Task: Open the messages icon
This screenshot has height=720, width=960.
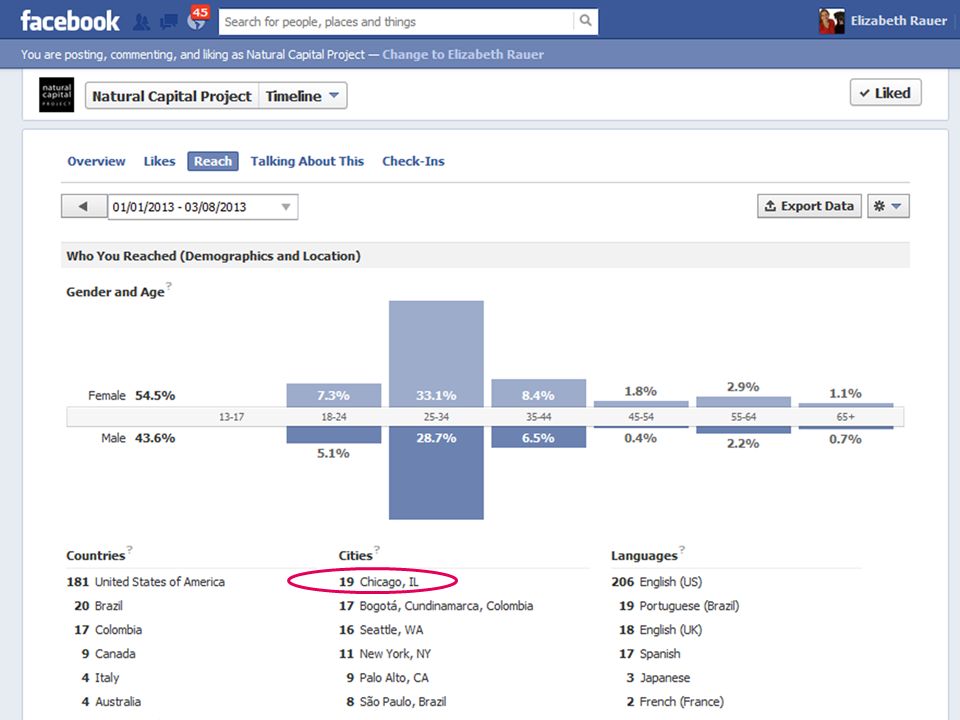Action: tap(168, 23)
